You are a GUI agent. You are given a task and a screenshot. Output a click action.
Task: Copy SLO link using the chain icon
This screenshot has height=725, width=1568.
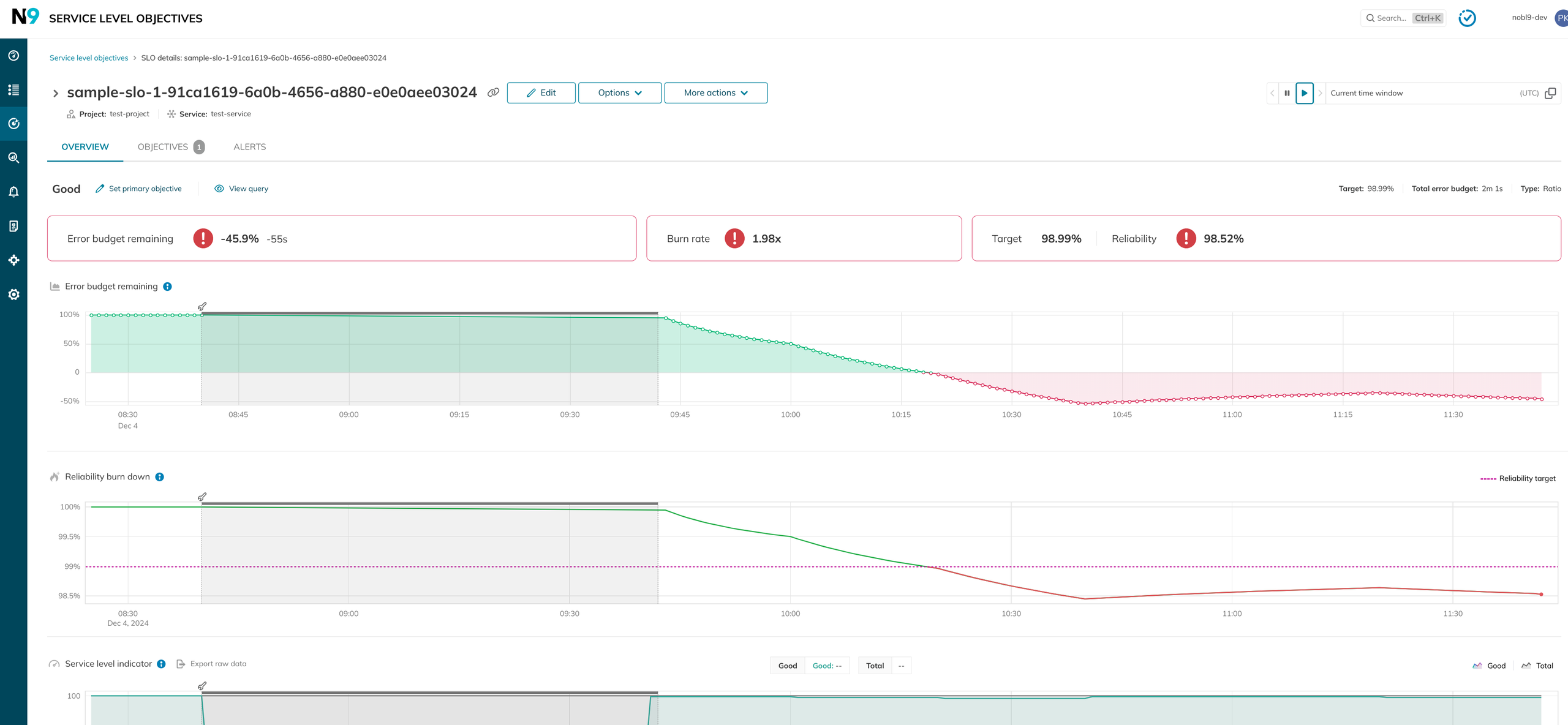click(493, 92)
